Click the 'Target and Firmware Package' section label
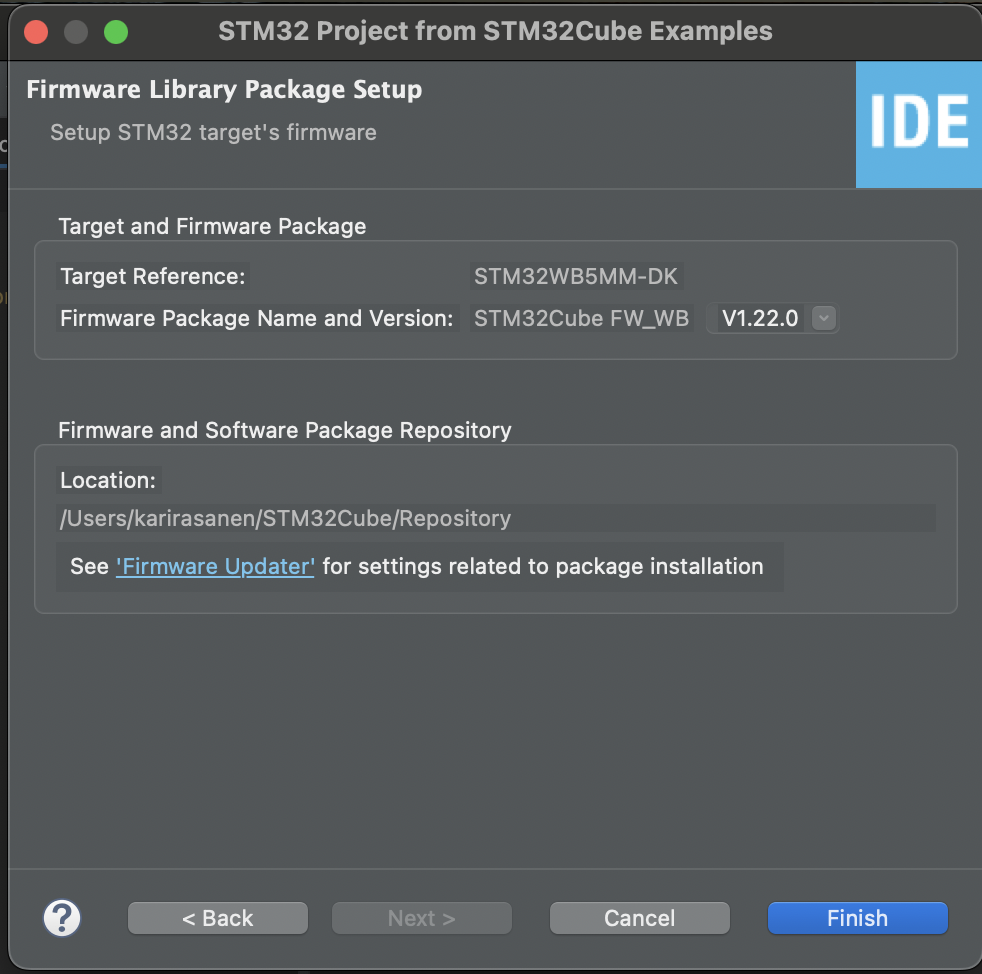Screen dimensions: 982x974 point(212,226)
